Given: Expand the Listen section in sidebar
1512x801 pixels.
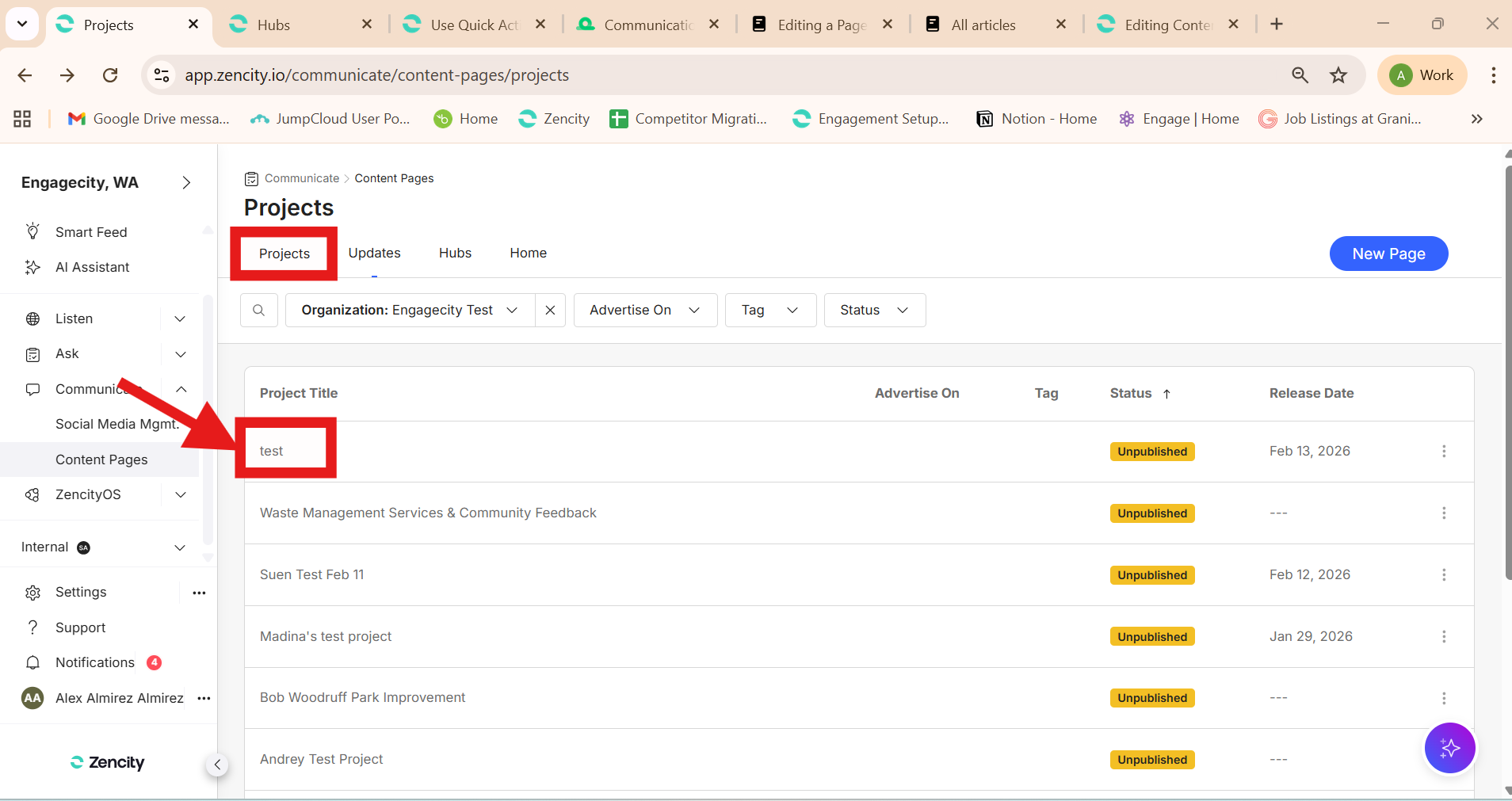Looking at the screenshot, I should point(180,318).
